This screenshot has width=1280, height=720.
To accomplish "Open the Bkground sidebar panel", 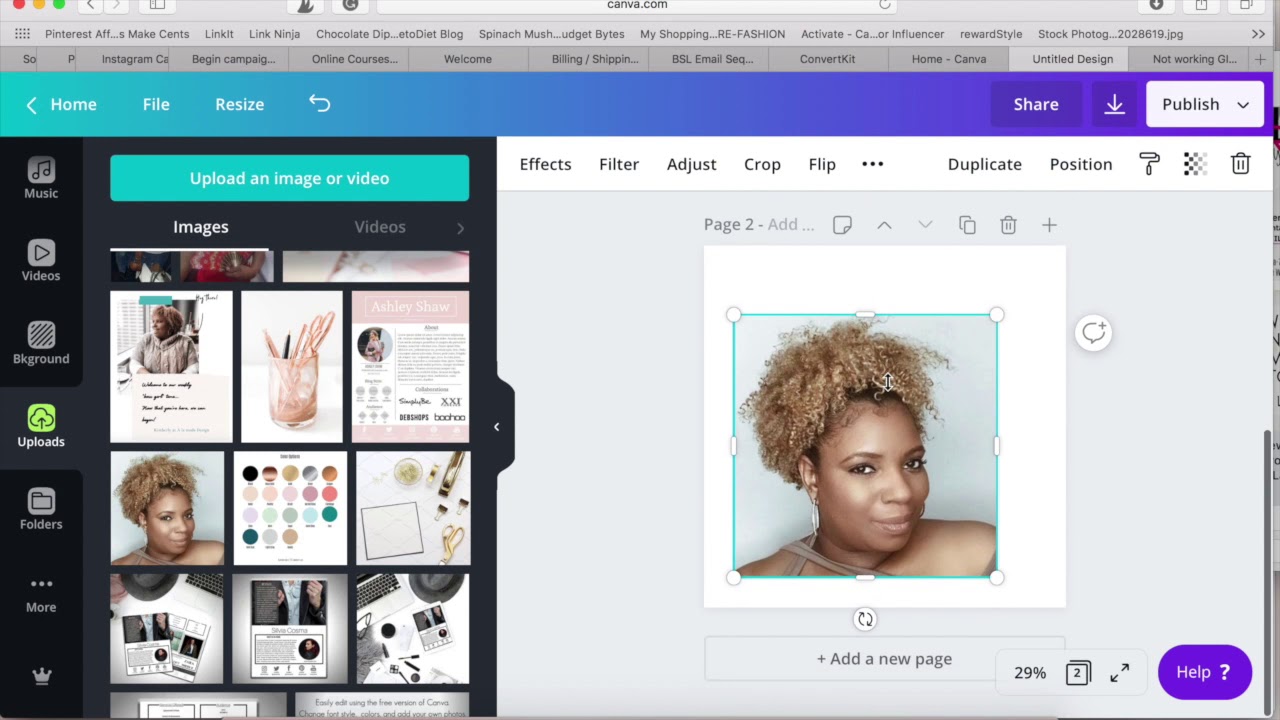I will pyautogui.click(x=41, y=344).
